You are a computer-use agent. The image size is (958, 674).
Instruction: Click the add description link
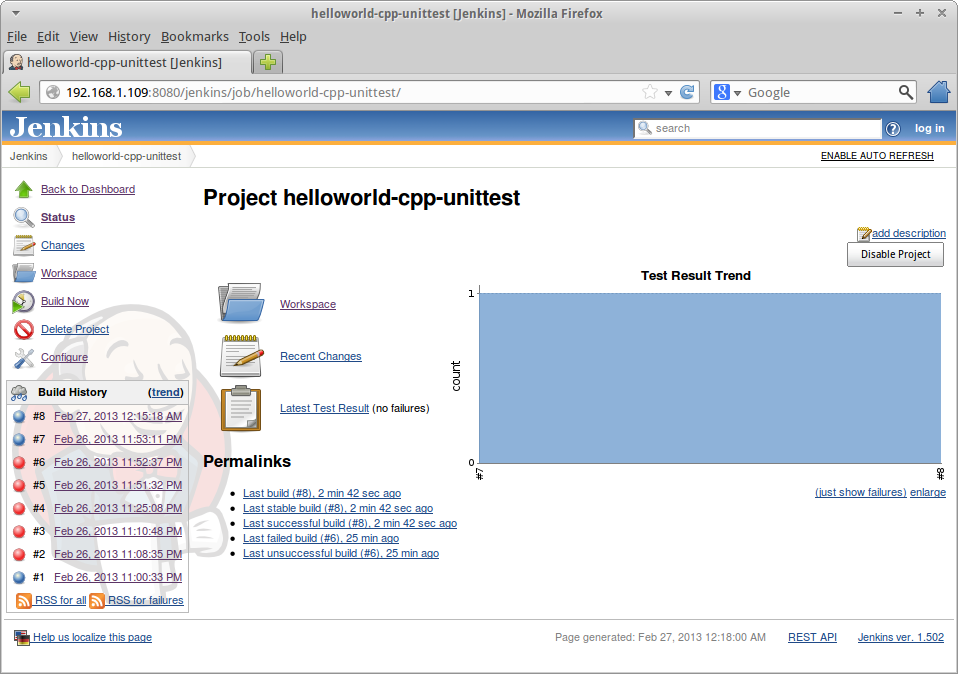(x=909, y=233)
